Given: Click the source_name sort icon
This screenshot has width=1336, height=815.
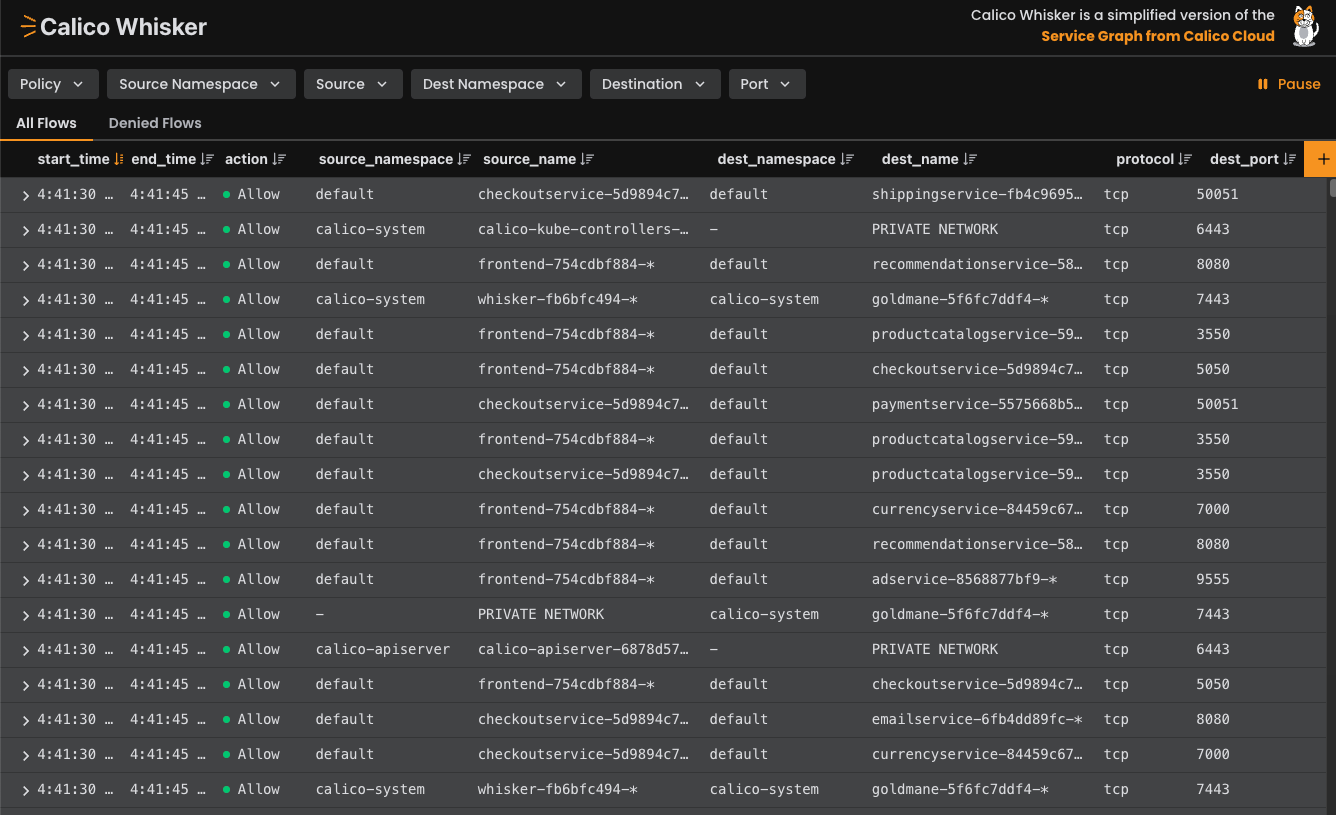Looking at the screenshot, I should click(x=587, y=160).
